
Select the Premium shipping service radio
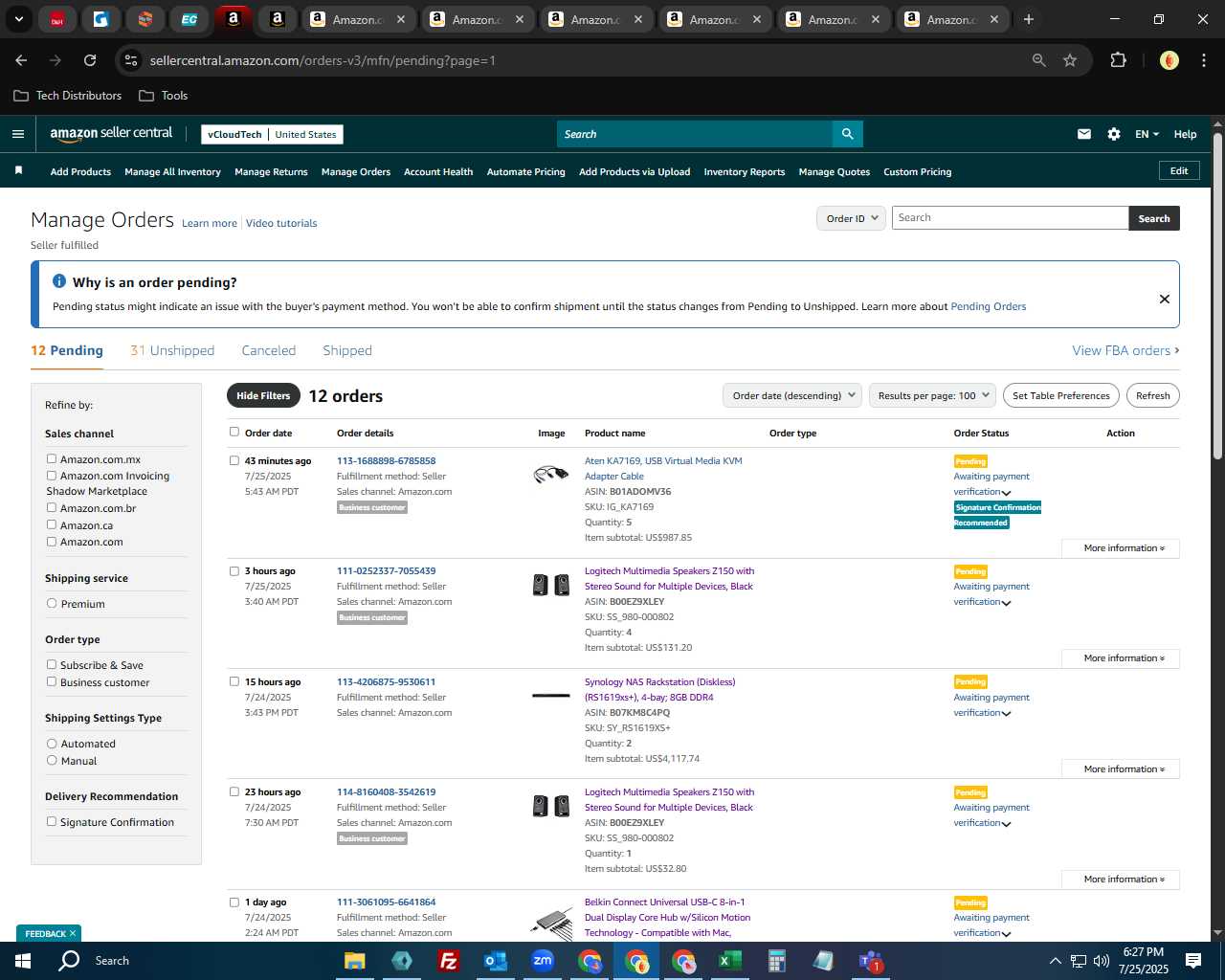(52, 603)
